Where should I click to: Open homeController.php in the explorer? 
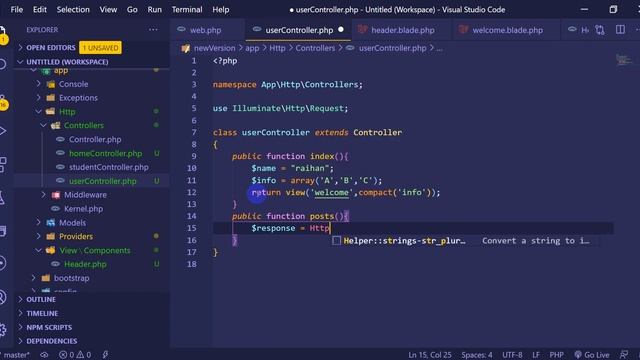(105, 153)
